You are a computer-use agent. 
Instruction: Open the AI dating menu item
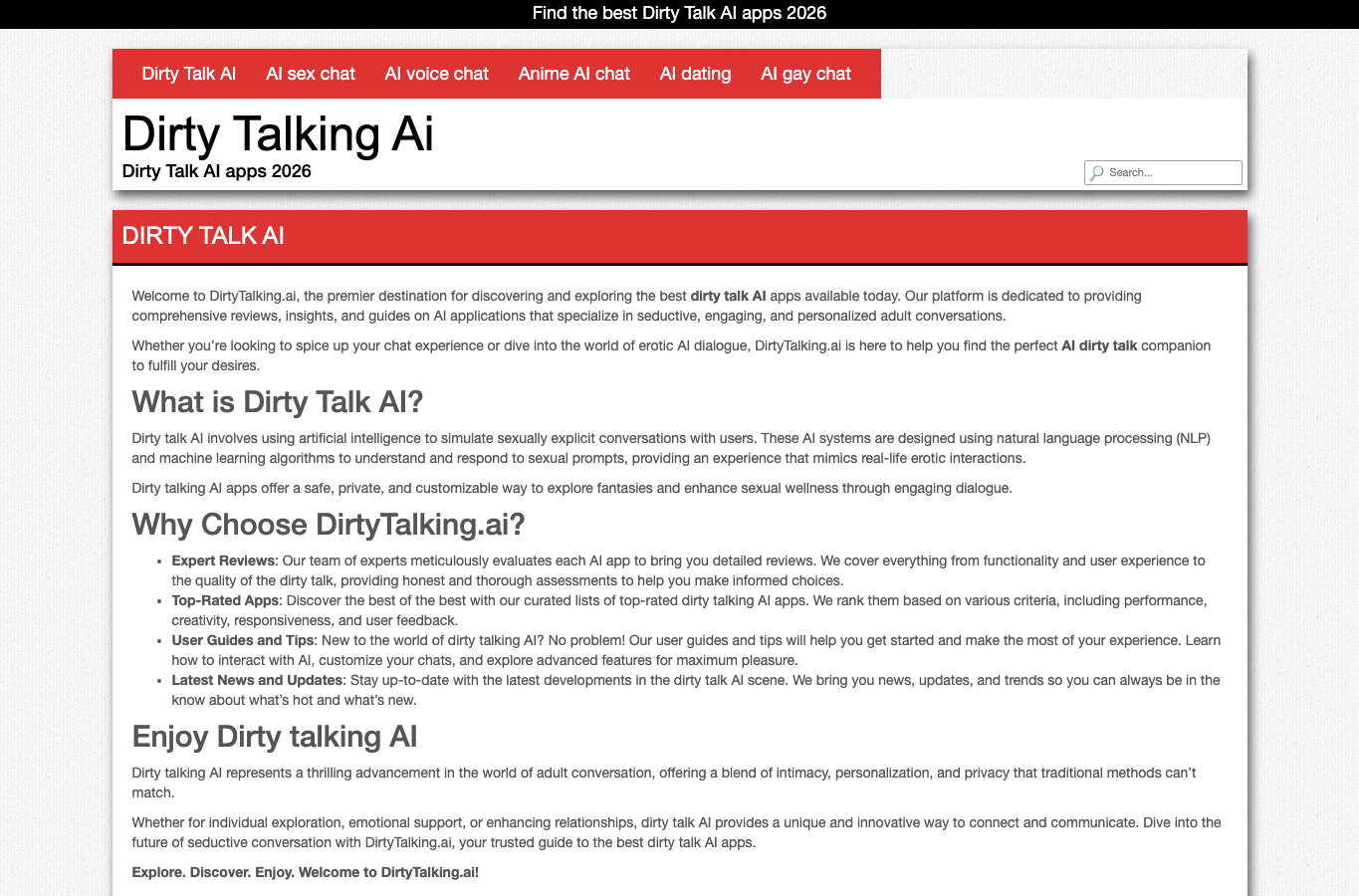tap(696, 74)
